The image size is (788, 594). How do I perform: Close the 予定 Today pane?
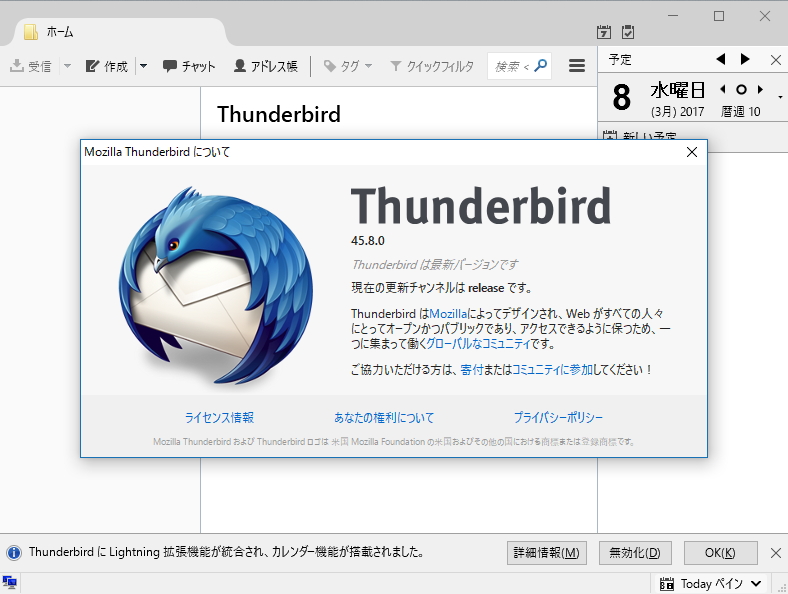[x=775, y=60]
